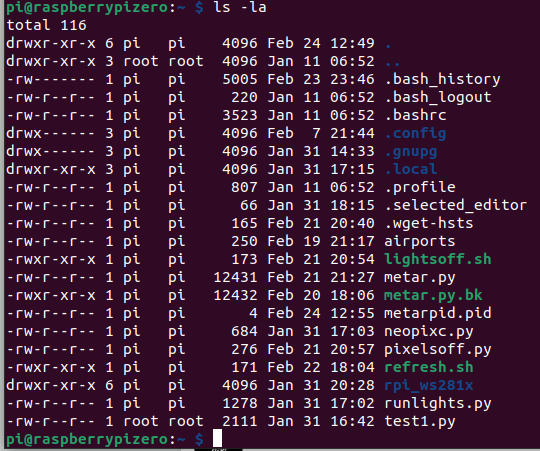Viewport: 540px width, 451px height.
Task: Click the .bashrc filename
Action: (416, 115)
